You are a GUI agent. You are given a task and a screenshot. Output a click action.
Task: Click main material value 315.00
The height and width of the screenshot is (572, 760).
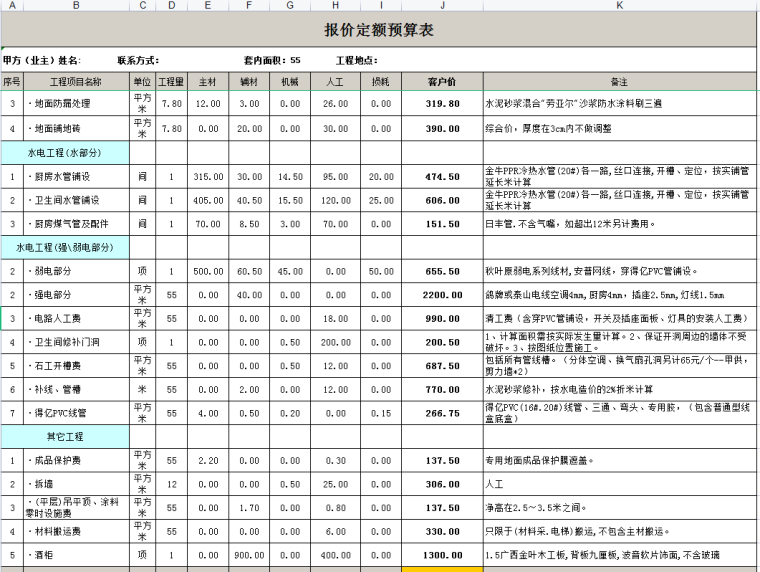(x=208, y=176)
